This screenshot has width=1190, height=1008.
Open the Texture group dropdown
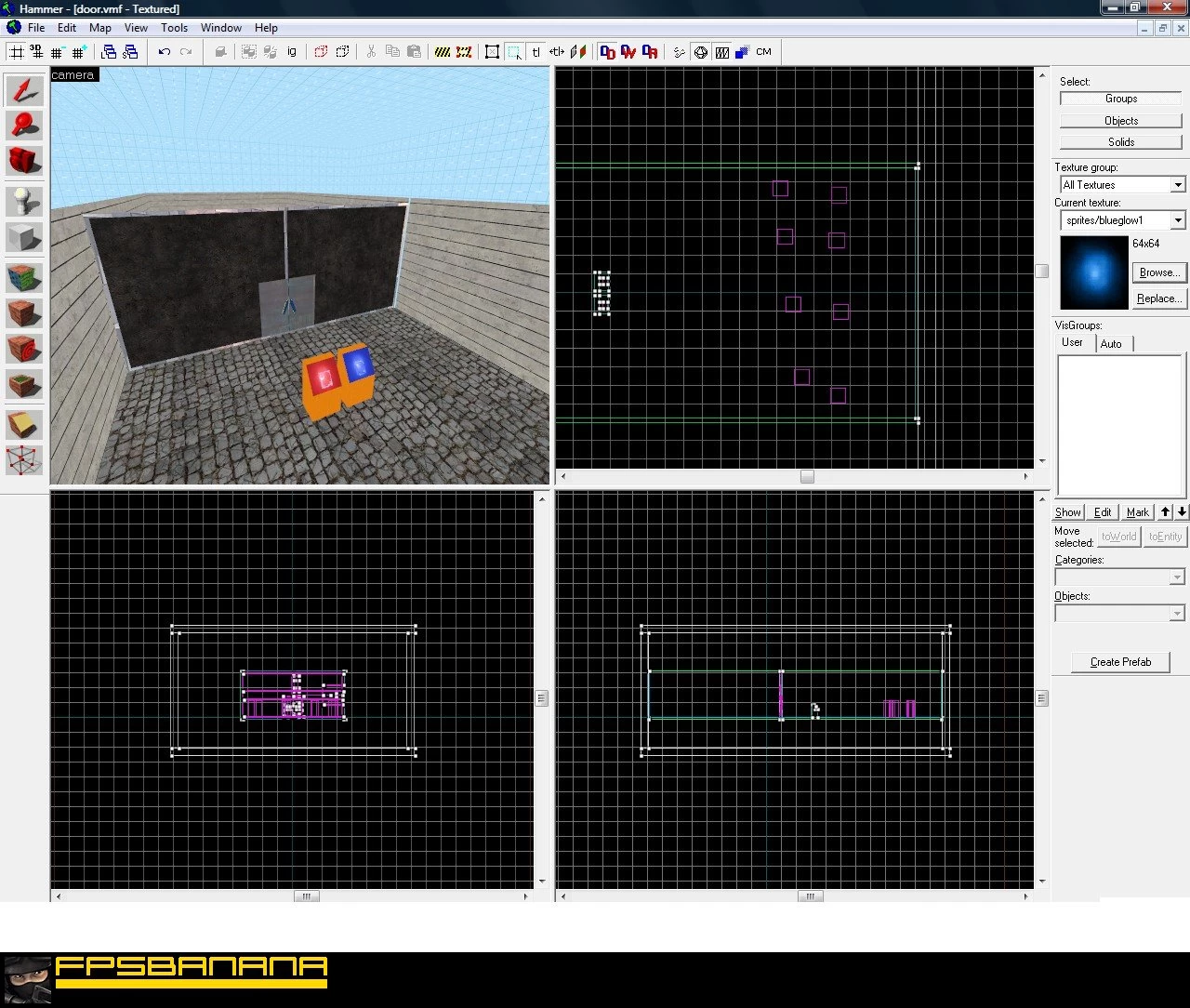click(1123, 185)
